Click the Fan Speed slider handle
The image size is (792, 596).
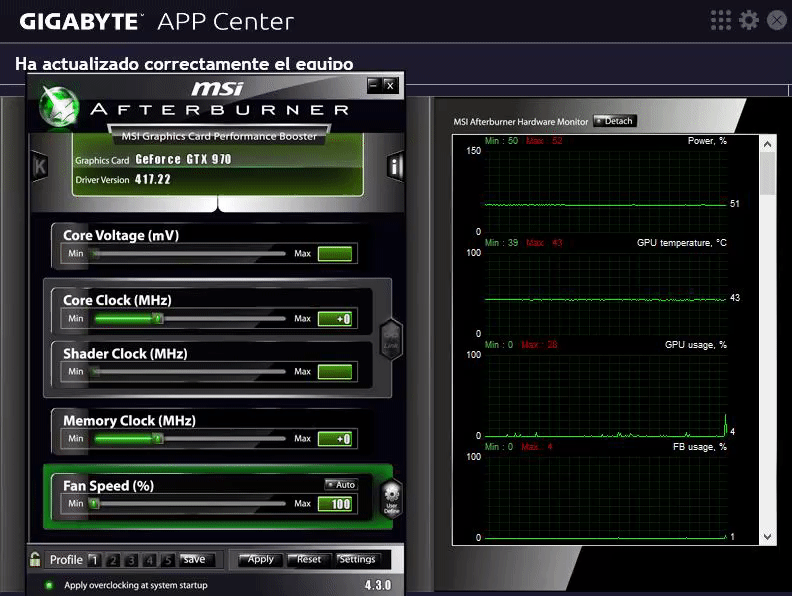point(94,504)
